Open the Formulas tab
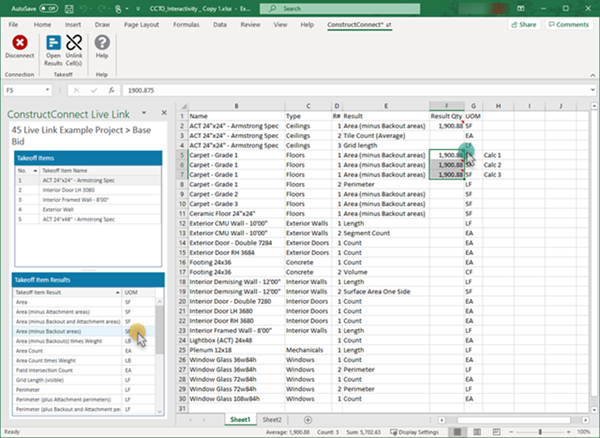 pyautogui.click(x=186, y=25)
